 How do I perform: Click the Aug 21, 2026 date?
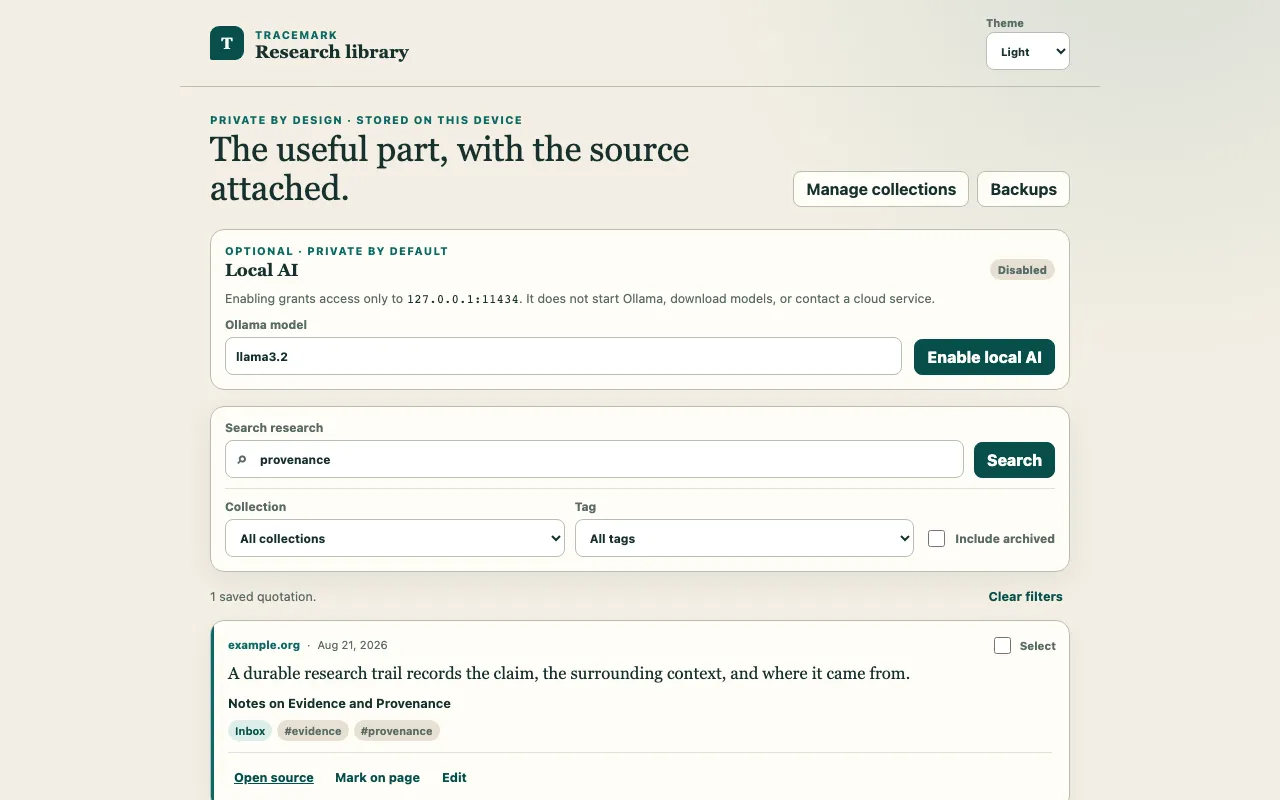pyautogui.click(x=352, y=645)
